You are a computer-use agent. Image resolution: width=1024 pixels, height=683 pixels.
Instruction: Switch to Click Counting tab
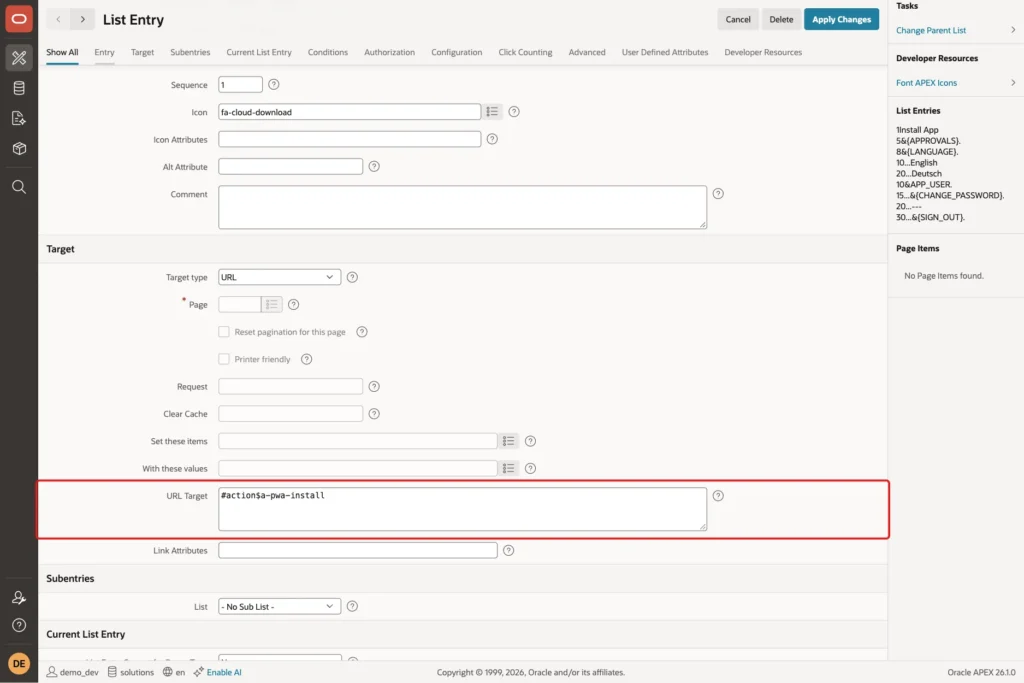525,52
